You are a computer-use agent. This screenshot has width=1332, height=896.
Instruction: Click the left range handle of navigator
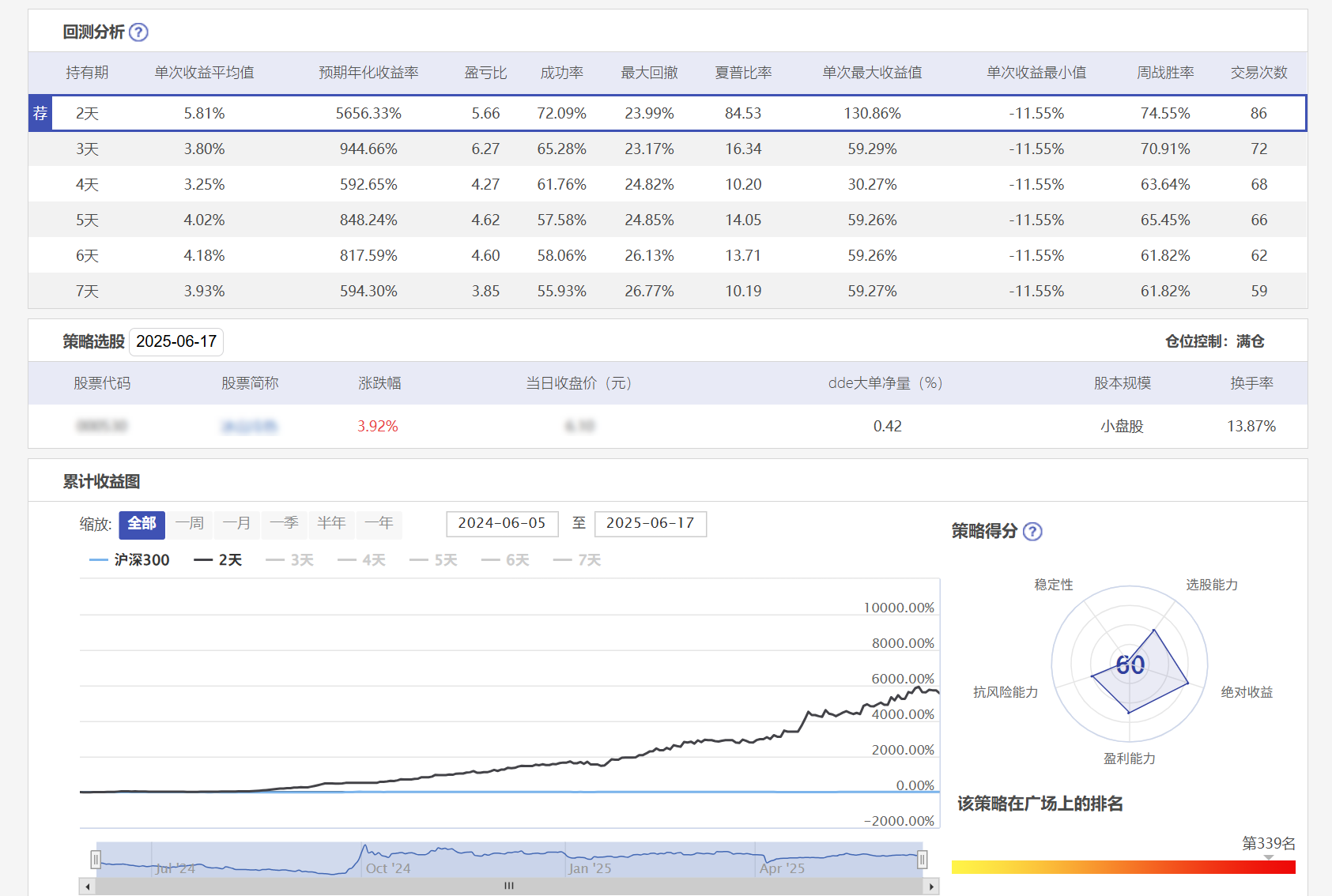[x=96, y=860]
